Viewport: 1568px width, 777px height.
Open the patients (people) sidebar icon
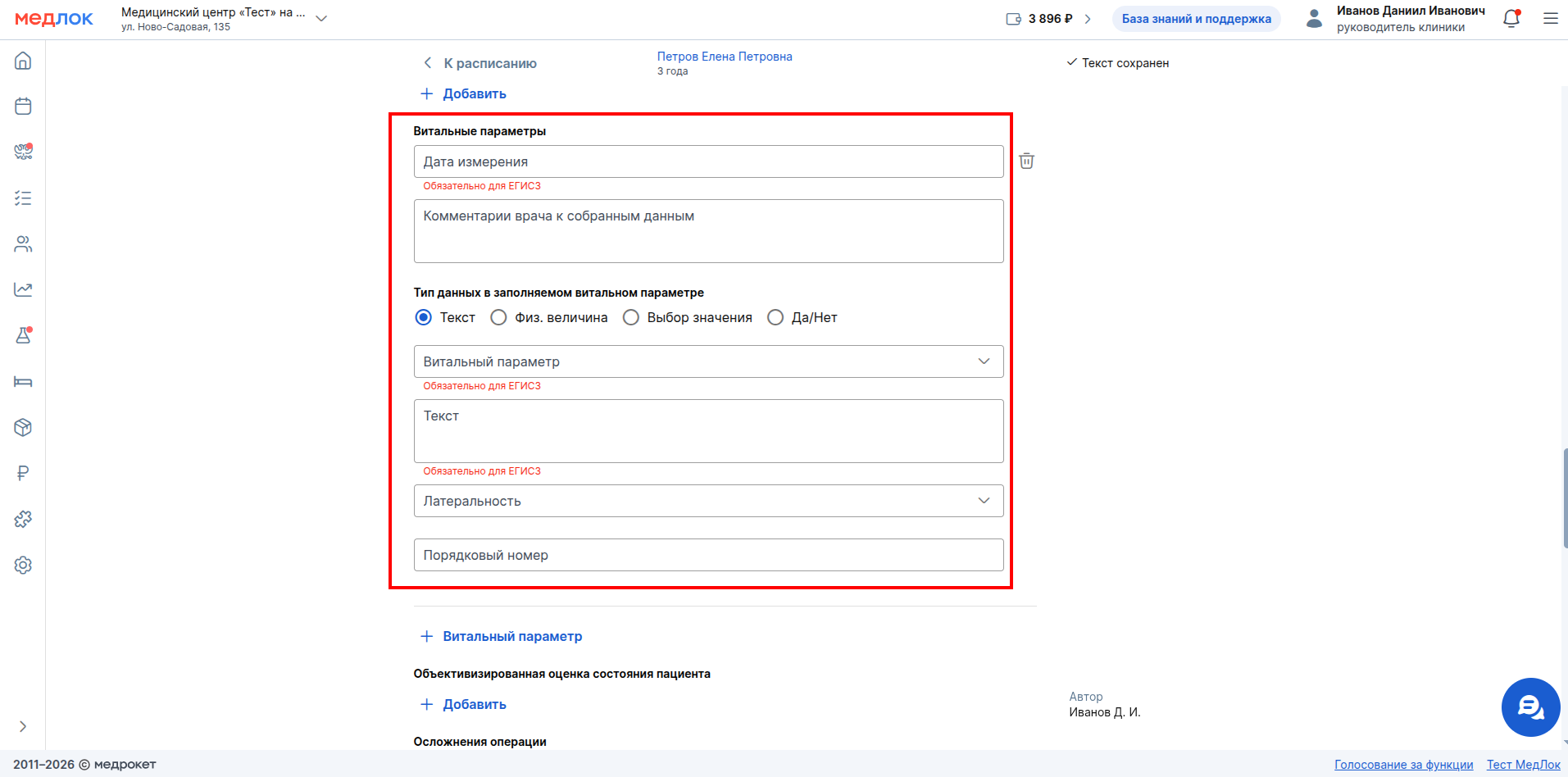(x=23, y=244)
